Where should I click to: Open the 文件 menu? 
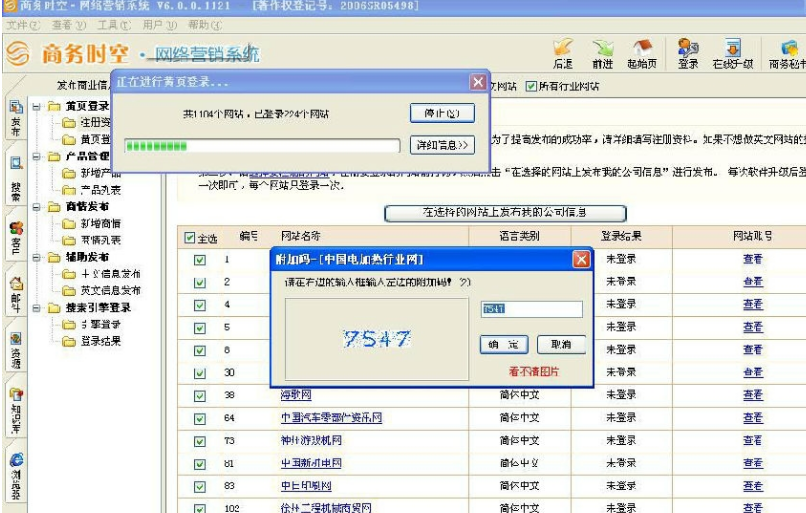pos(23,25)
